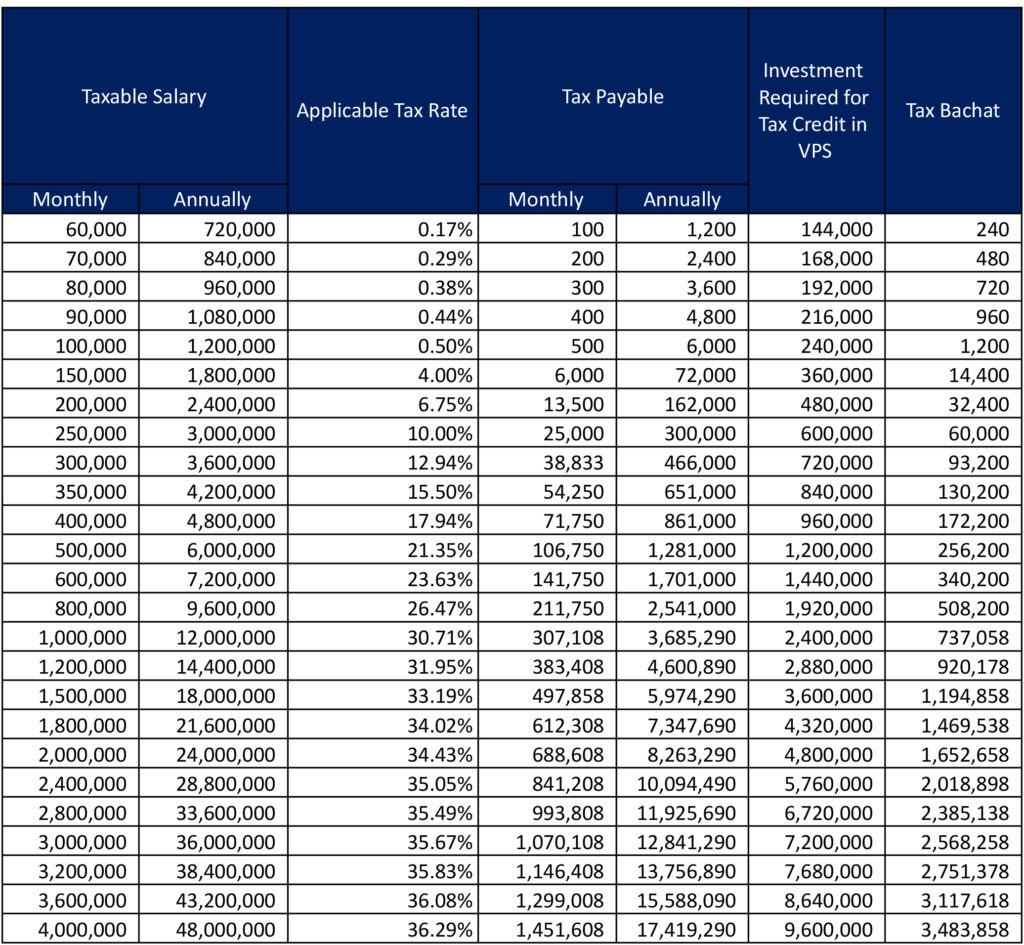Click the Applicable Tax Rate header
The height and width of the screenshot is (945, 1024).
pos(383,111)
